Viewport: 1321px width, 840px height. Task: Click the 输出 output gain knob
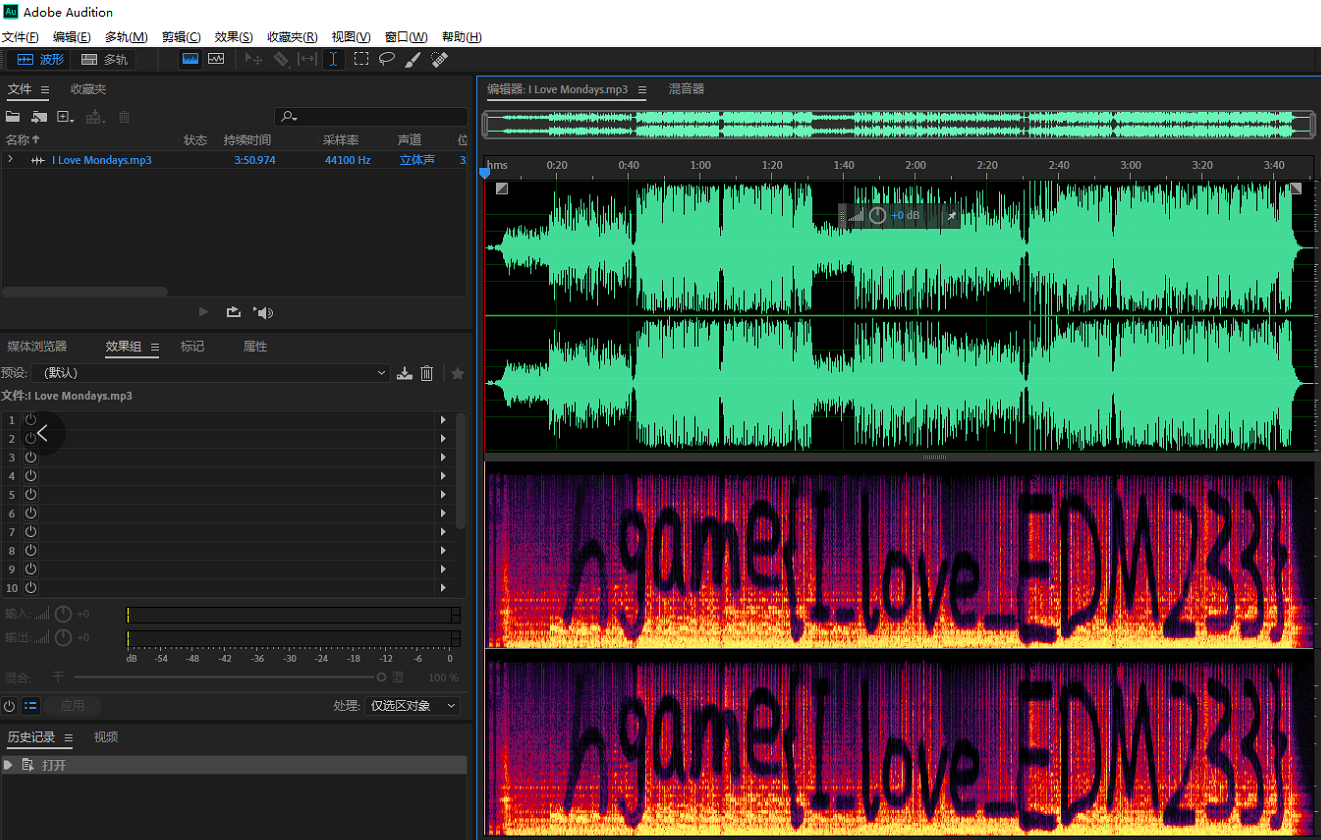[x=63, y=638]
